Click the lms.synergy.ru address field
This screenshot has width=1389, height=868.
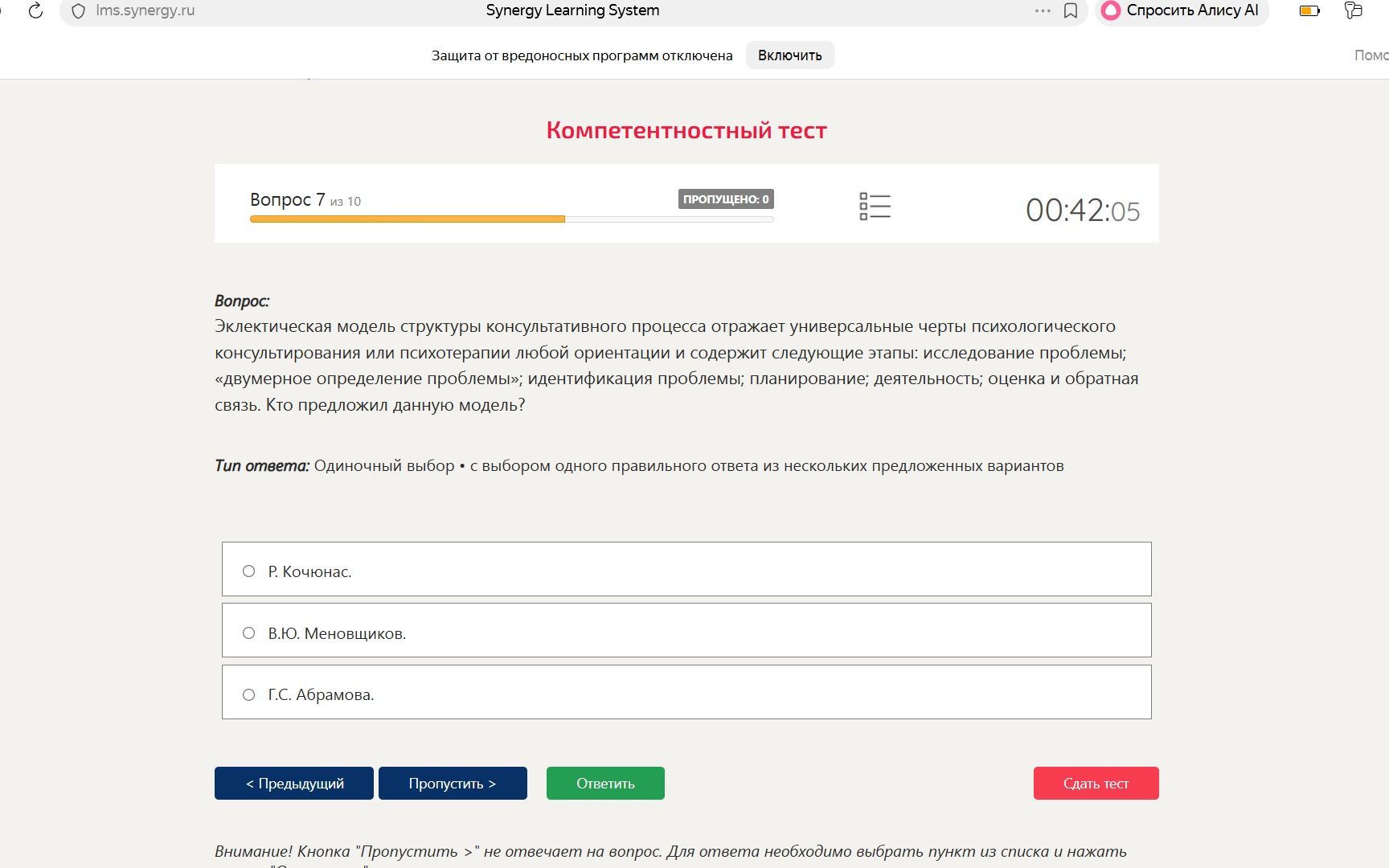[x=145, y=11]
